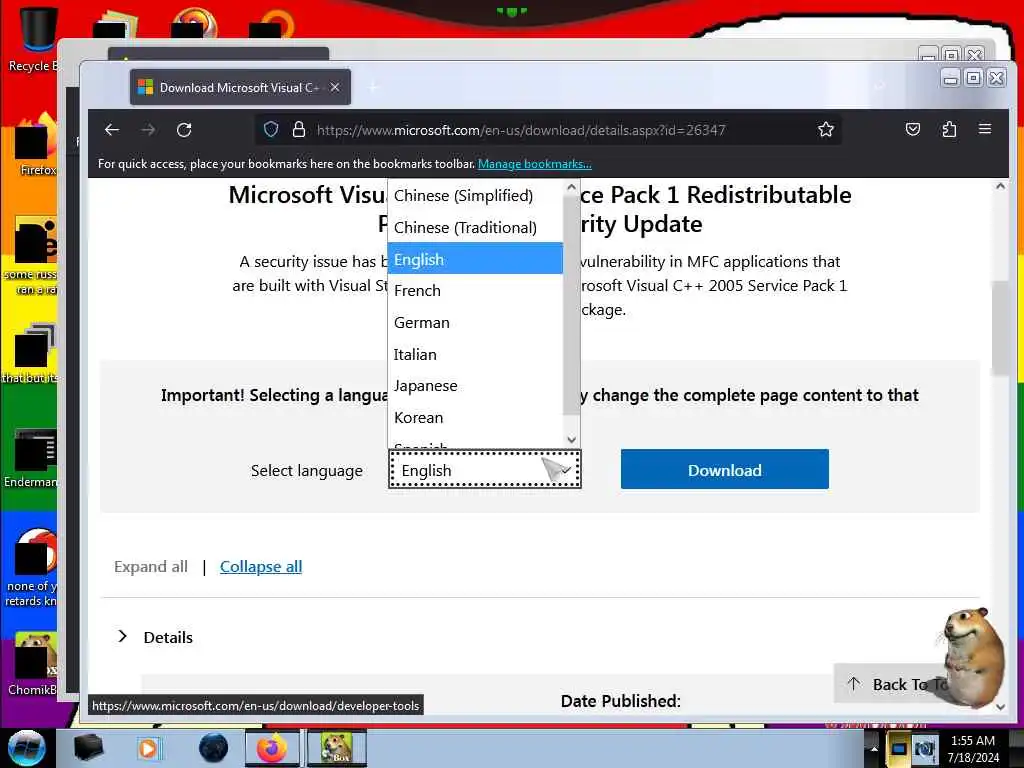Open the Windows Start orb

coord(27,748)
